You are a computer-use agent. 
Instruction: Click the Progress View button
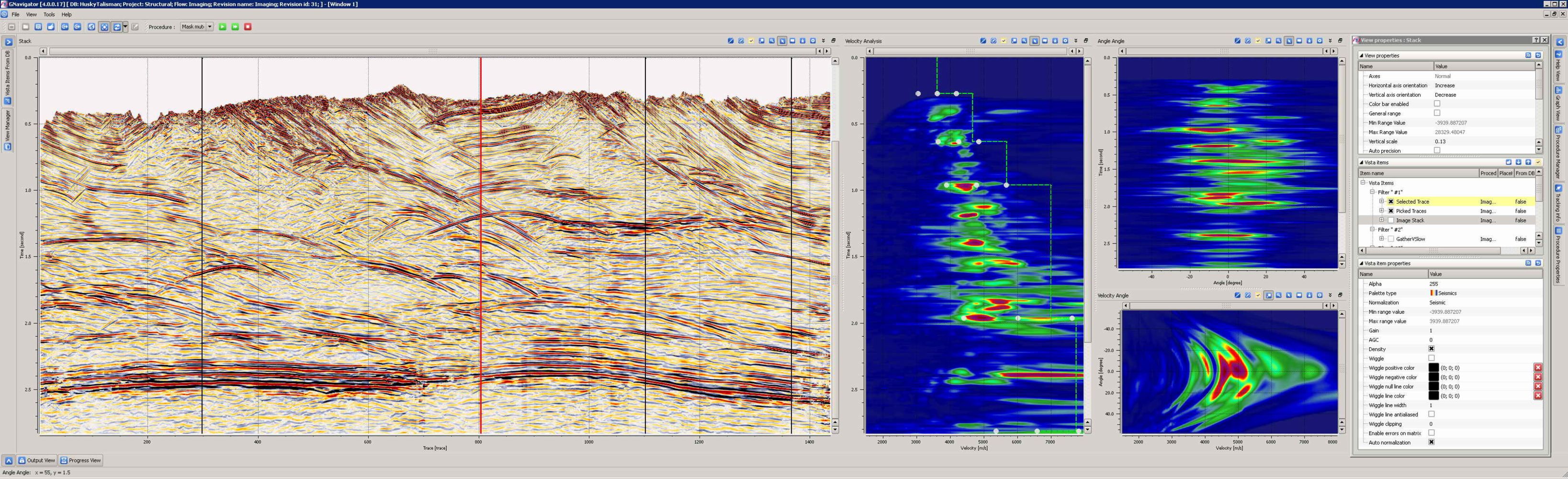[x=80, y=460]
